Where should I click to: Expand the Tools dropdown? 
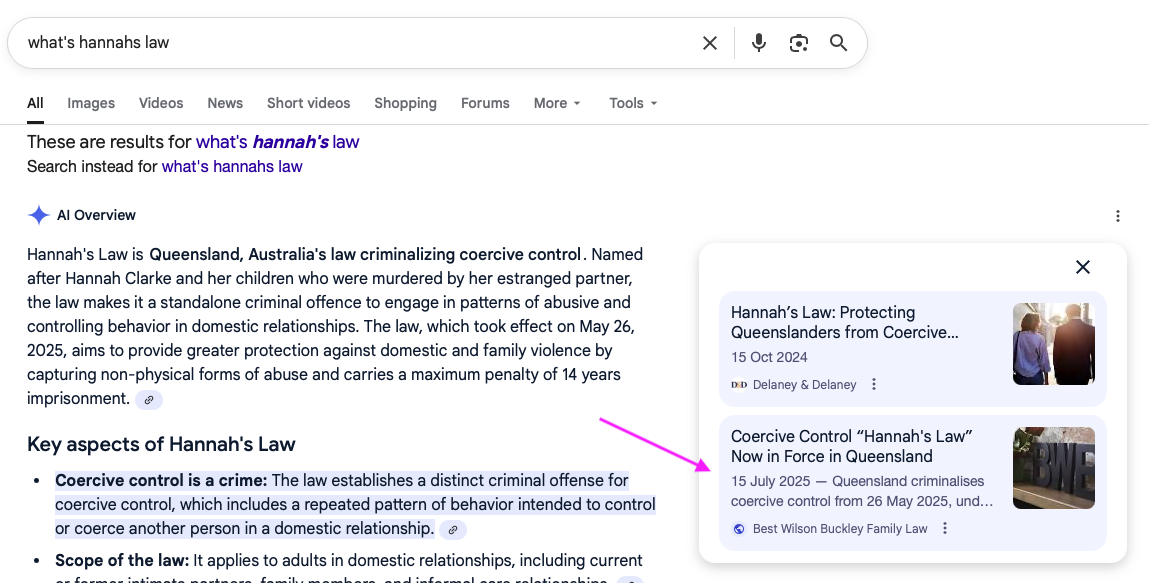click(x=633, y=103)
